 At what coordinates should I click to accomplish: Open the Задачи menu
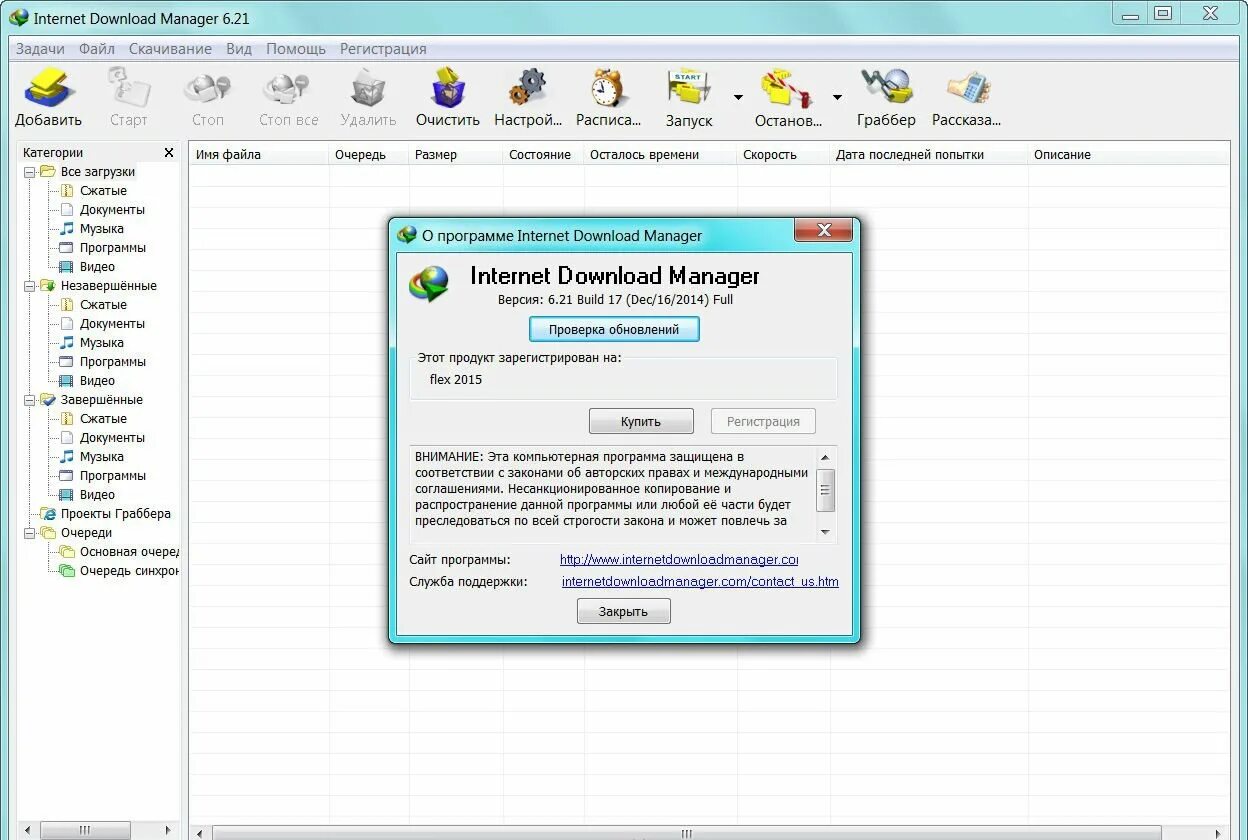tap(40, 48)
